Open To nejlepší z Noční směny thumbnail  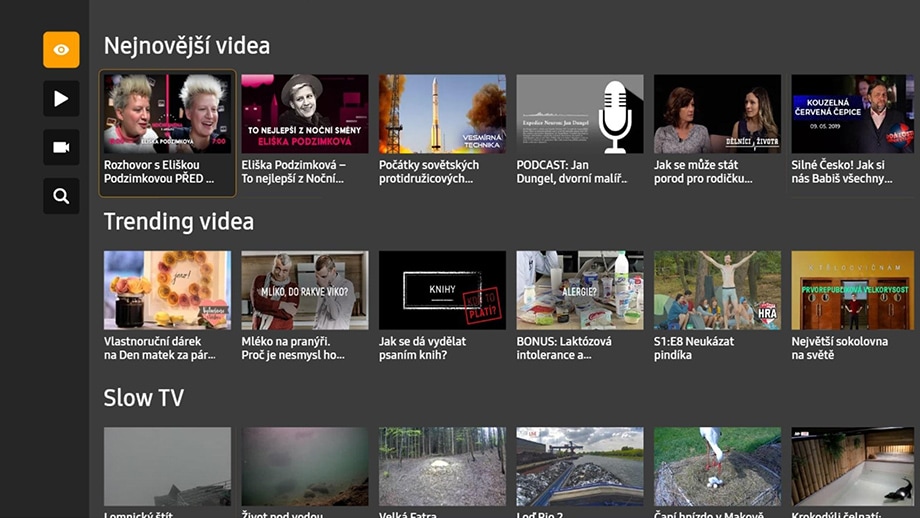[305, 114]
